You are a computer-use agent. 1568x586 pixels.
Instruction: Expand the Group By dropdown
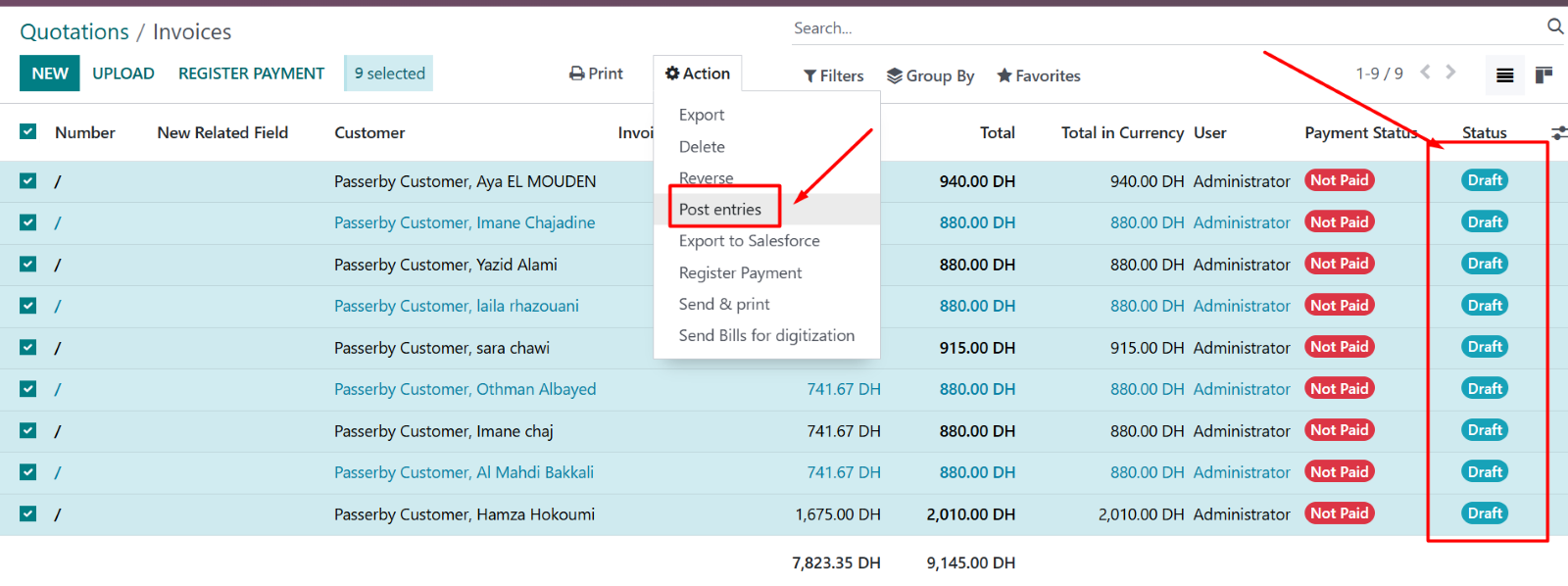(x=930, y=75)
